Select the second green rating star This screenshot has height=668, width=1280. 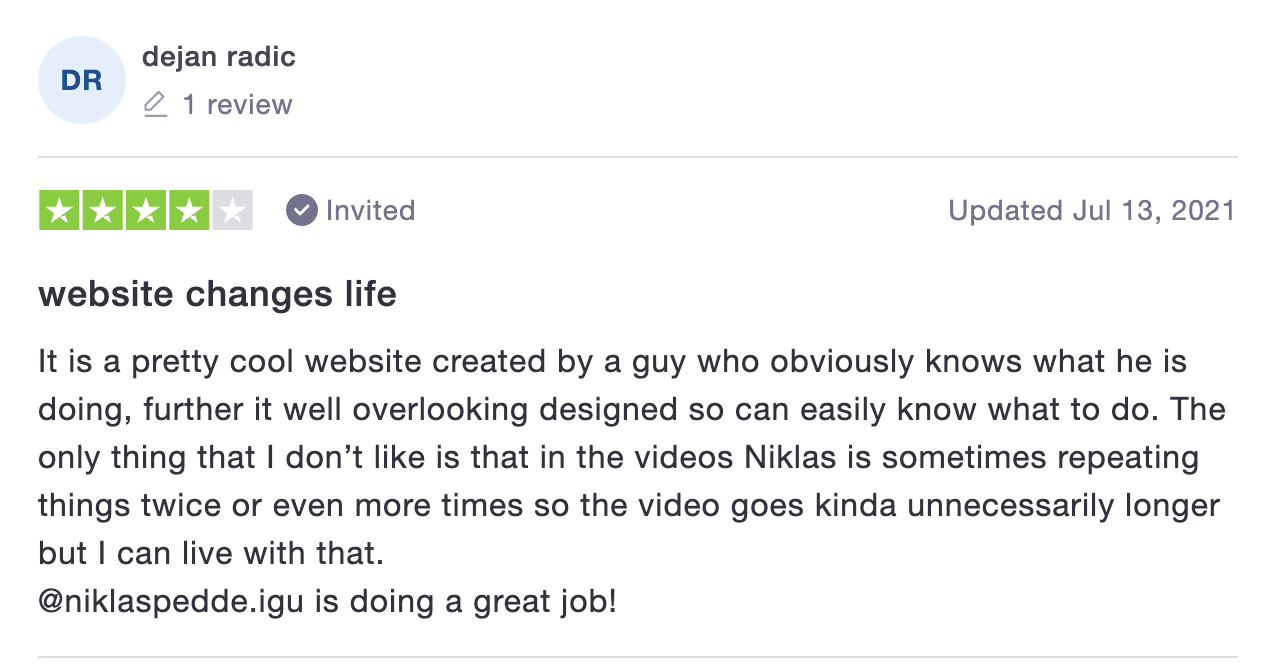[103, 210]
